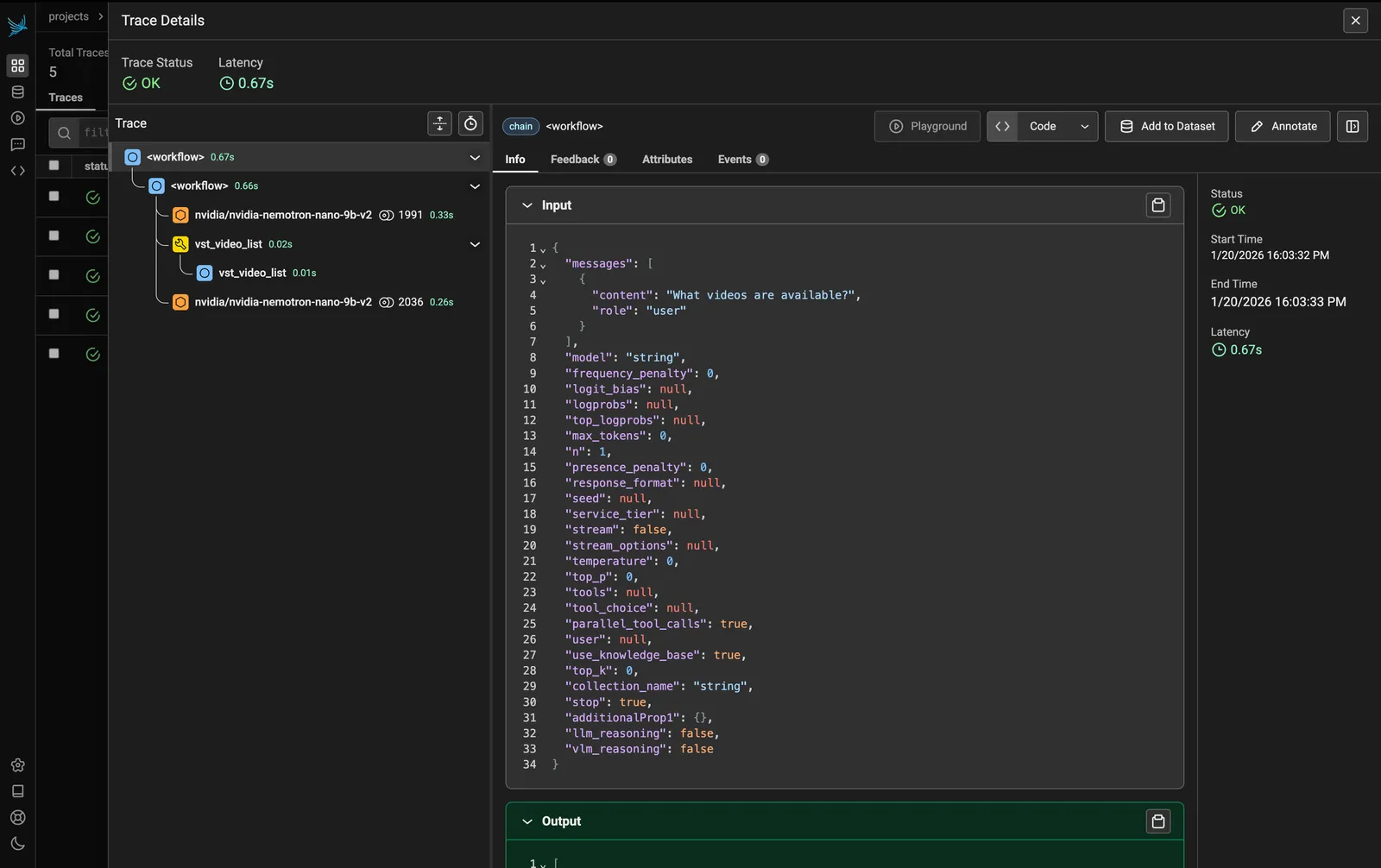Open settings gear in left sidebar
Image resolution: width=1381 pixels, height=868 pixels.
[x=17, y=765]
